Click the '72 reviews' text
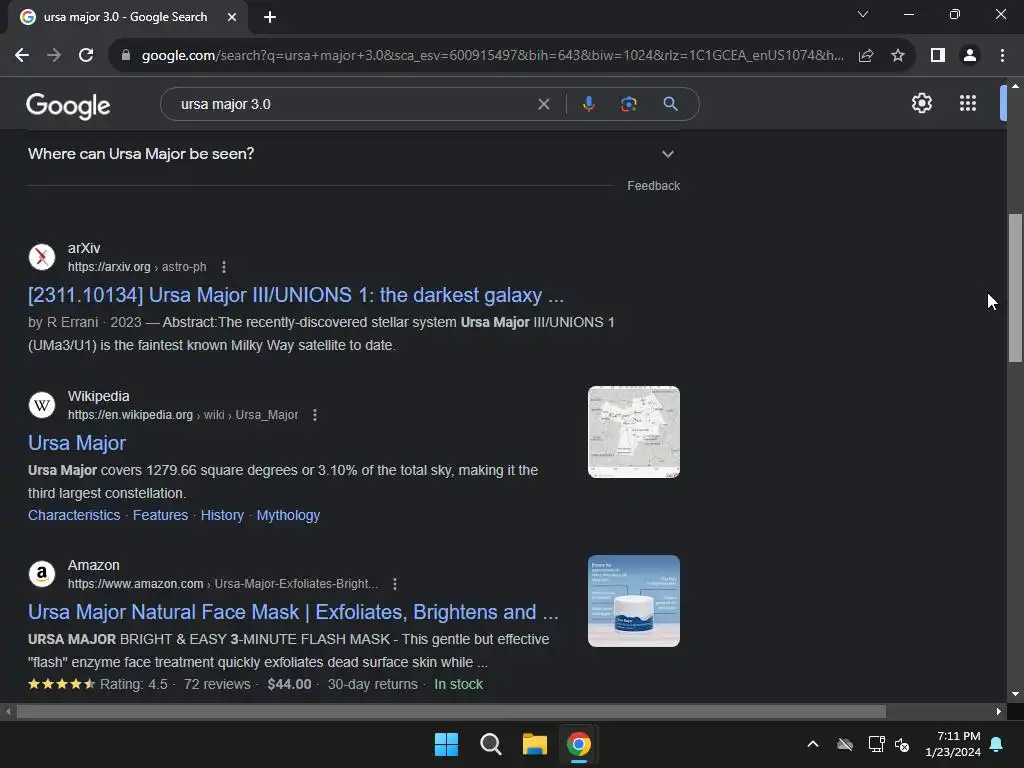The width and height of the screenshot is (1024, 768). (x=217, y=684)
